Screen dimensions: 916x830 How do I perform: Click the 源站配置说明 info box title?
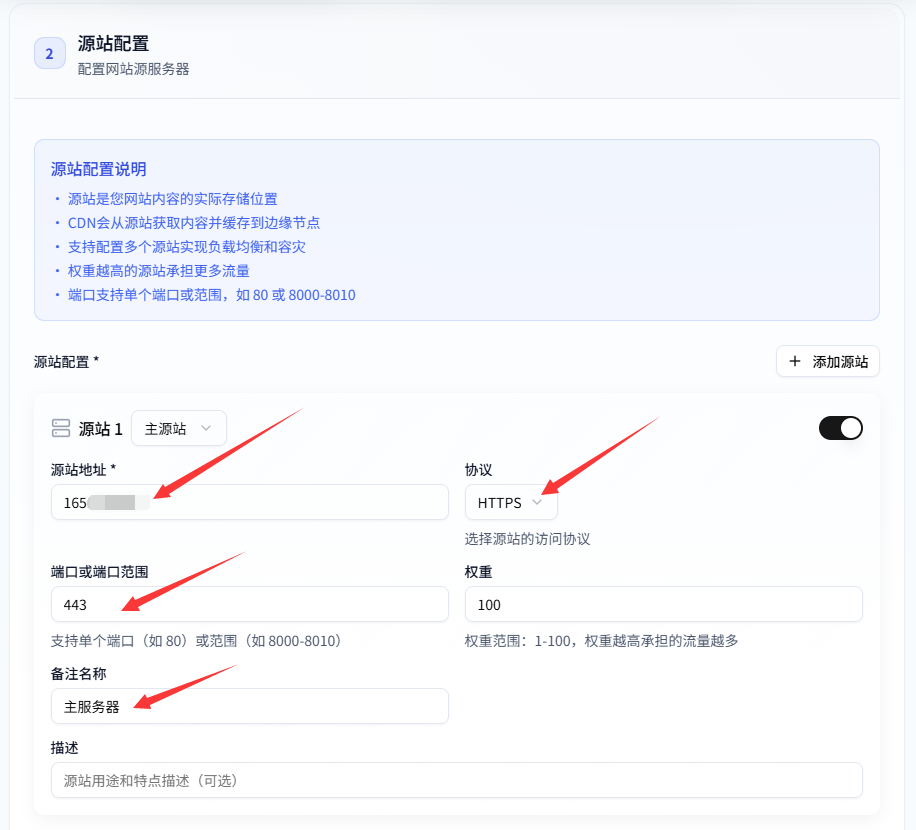tap(99, 169)
